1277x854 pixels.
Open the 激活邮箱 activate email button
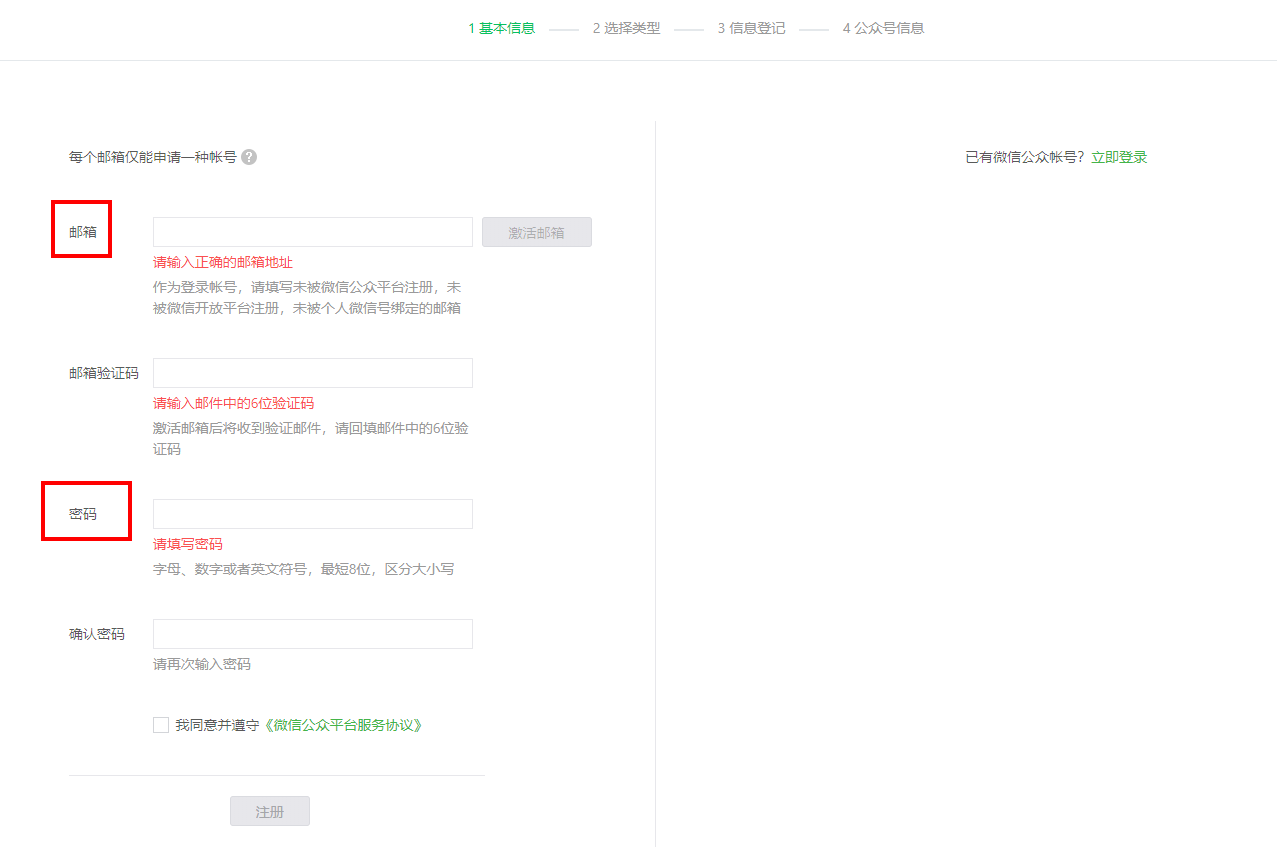pos(536,231)
